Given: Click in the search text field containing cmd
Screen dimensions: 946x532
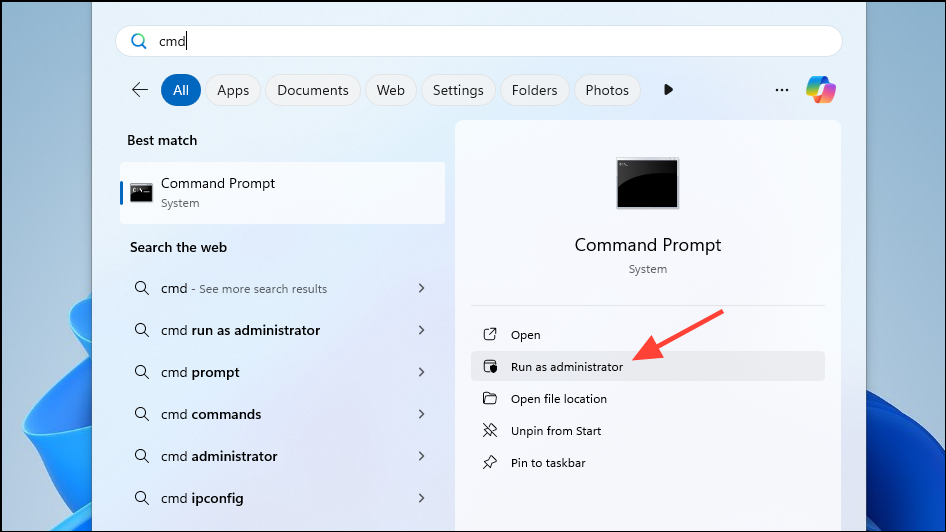Looking at the screenshot, I should coord(478,41).
